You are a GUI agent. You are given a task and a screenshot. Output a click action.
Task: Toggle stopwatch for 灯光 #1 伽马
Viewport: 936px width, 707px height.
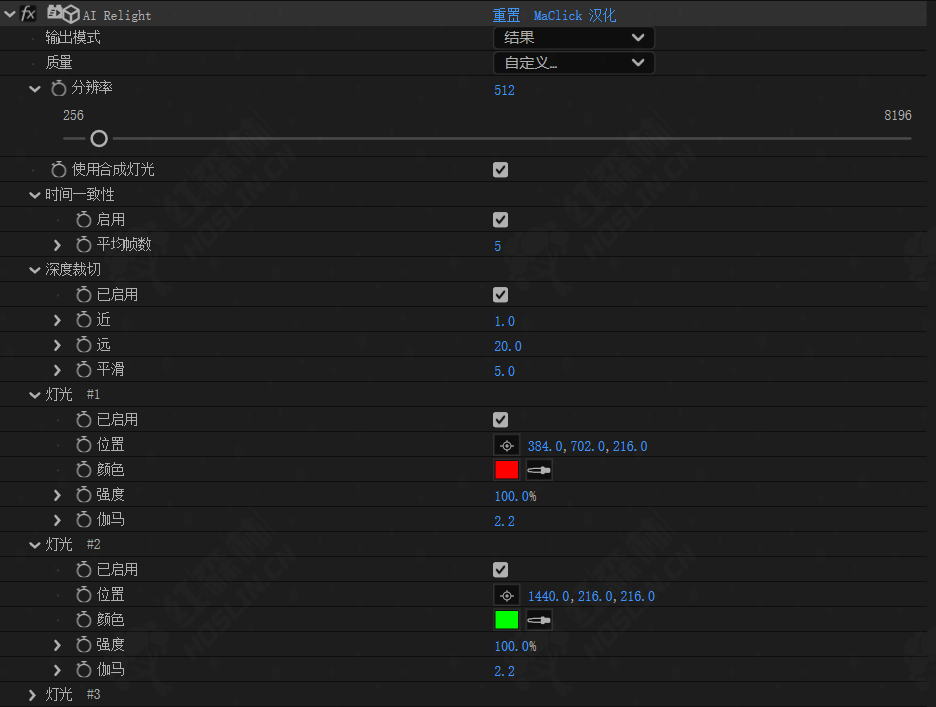coord(84,520)
